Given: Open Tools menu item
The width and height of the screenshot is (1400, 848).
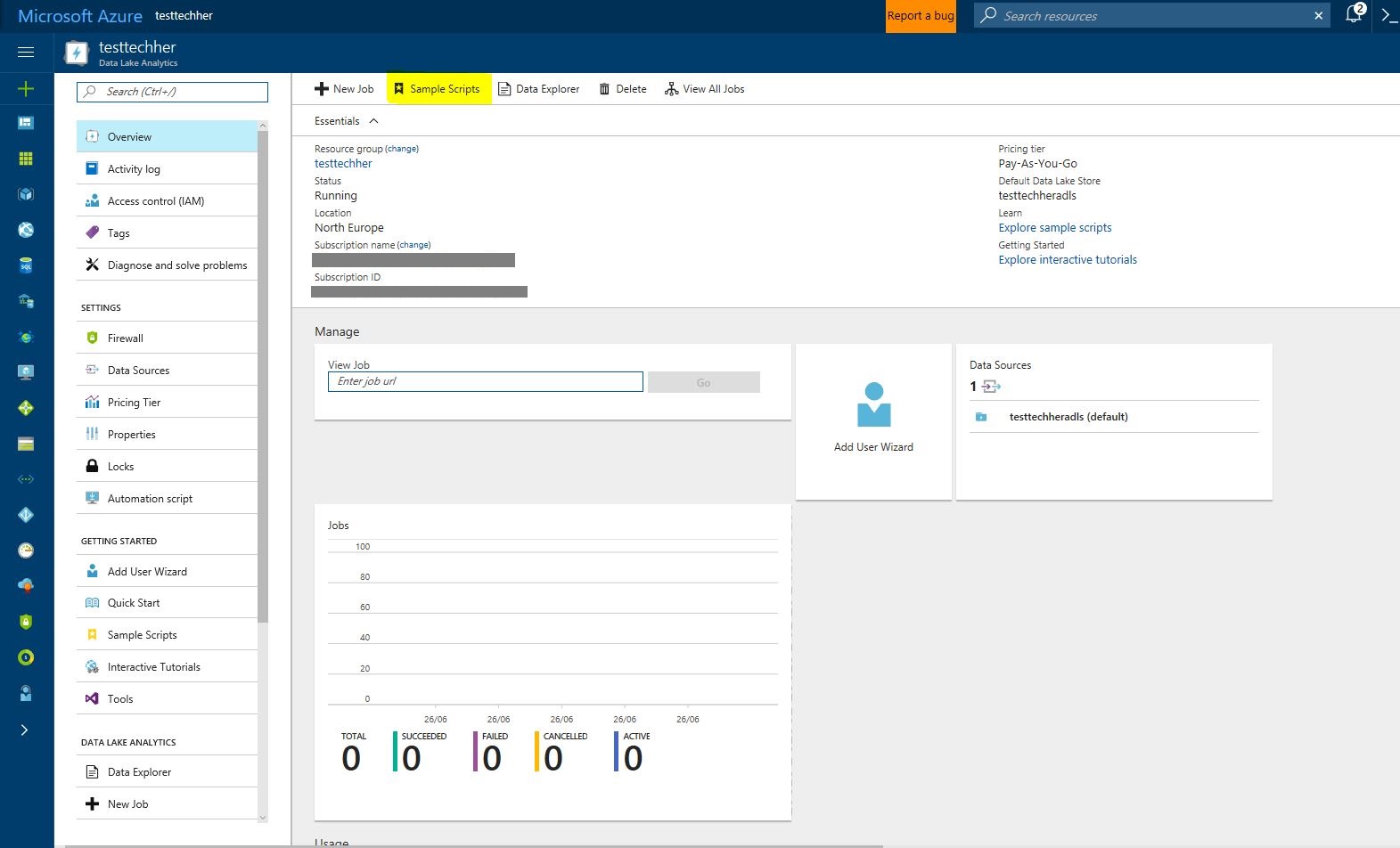Looking at the screenshot, I should click(167, 698).
